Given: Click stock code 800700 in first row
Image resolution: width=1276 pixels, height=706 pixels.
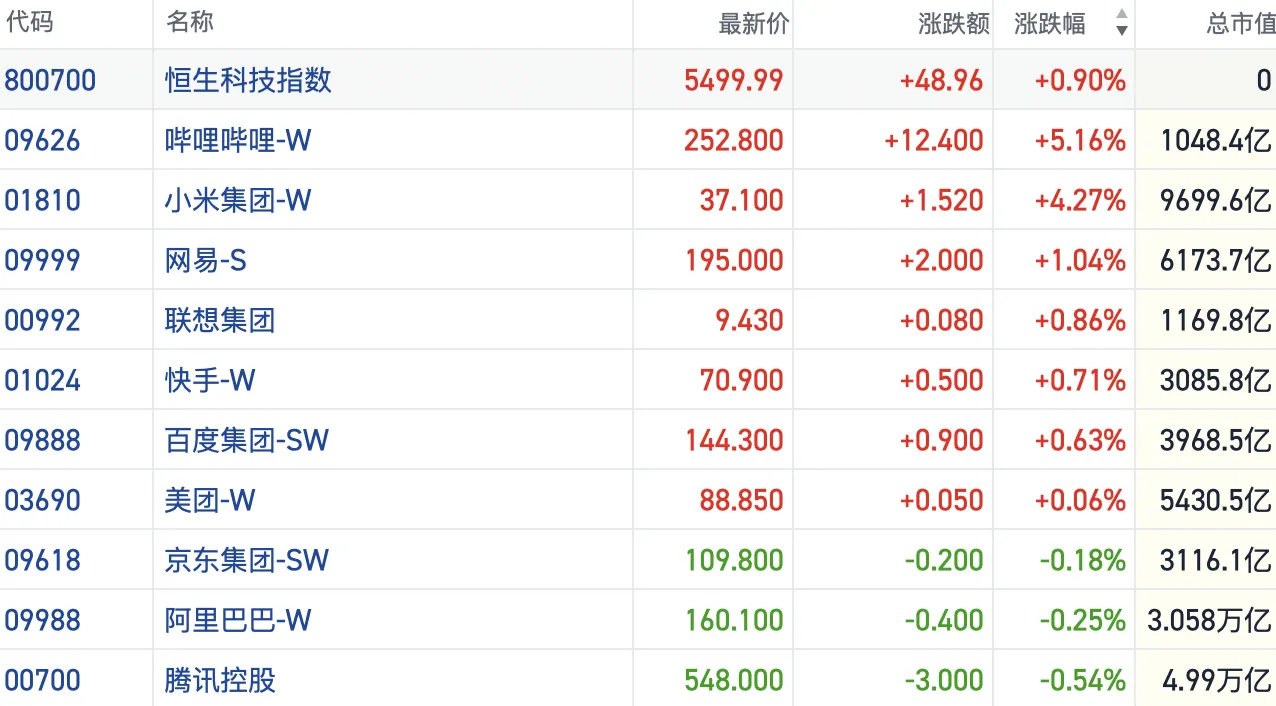Looking at the screenshot, I should [x=50, y=80].
